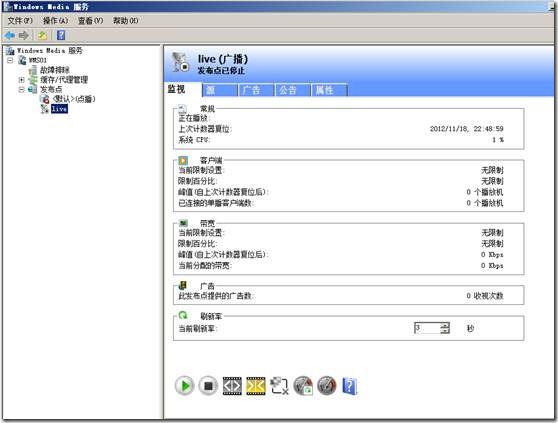
Task: Select the WMS01 server in the tree
Action: 37,60
